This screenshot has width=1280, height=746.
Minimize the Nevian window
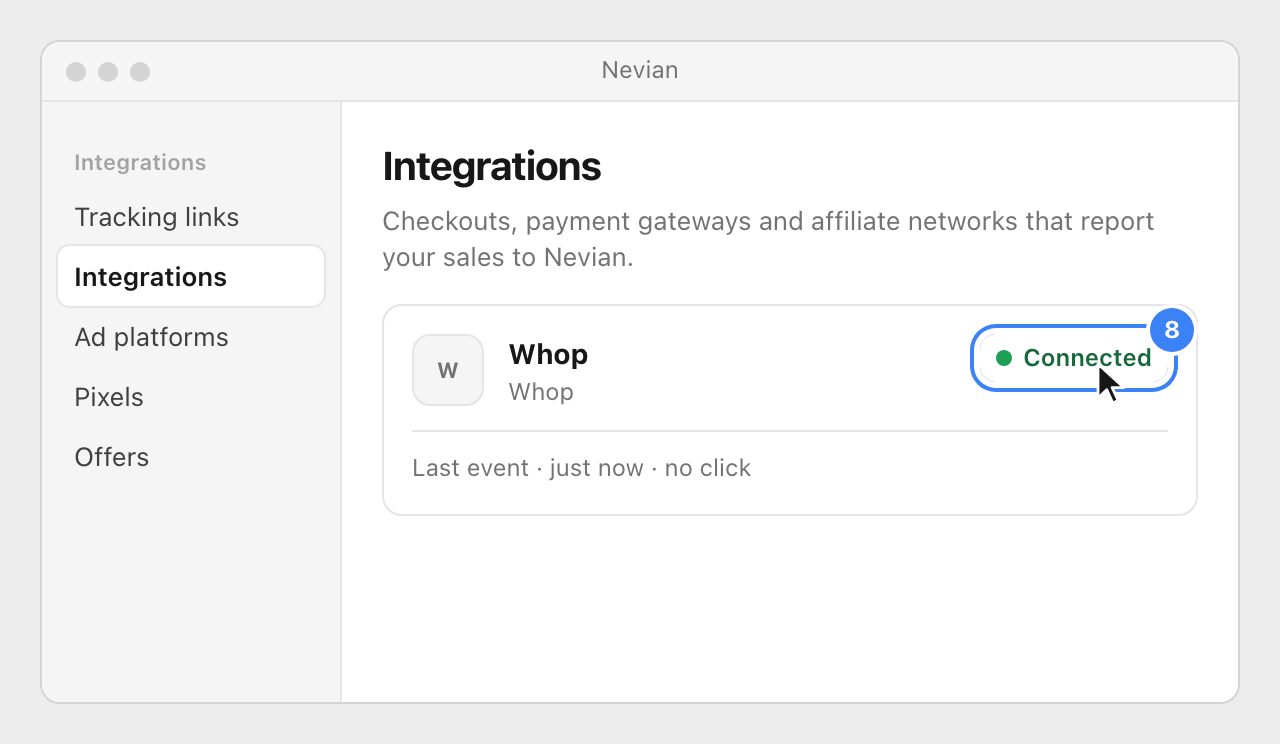coord(108,72)
